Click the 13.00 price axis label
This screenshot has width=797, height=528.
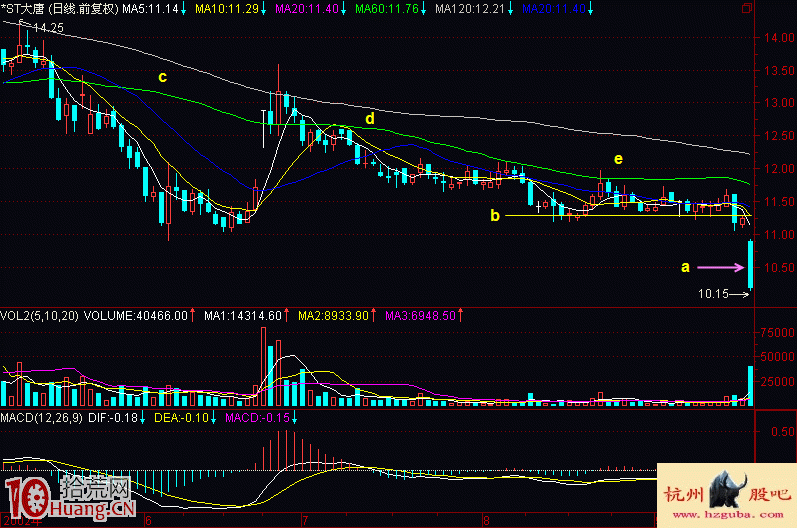tap(779, 103)
